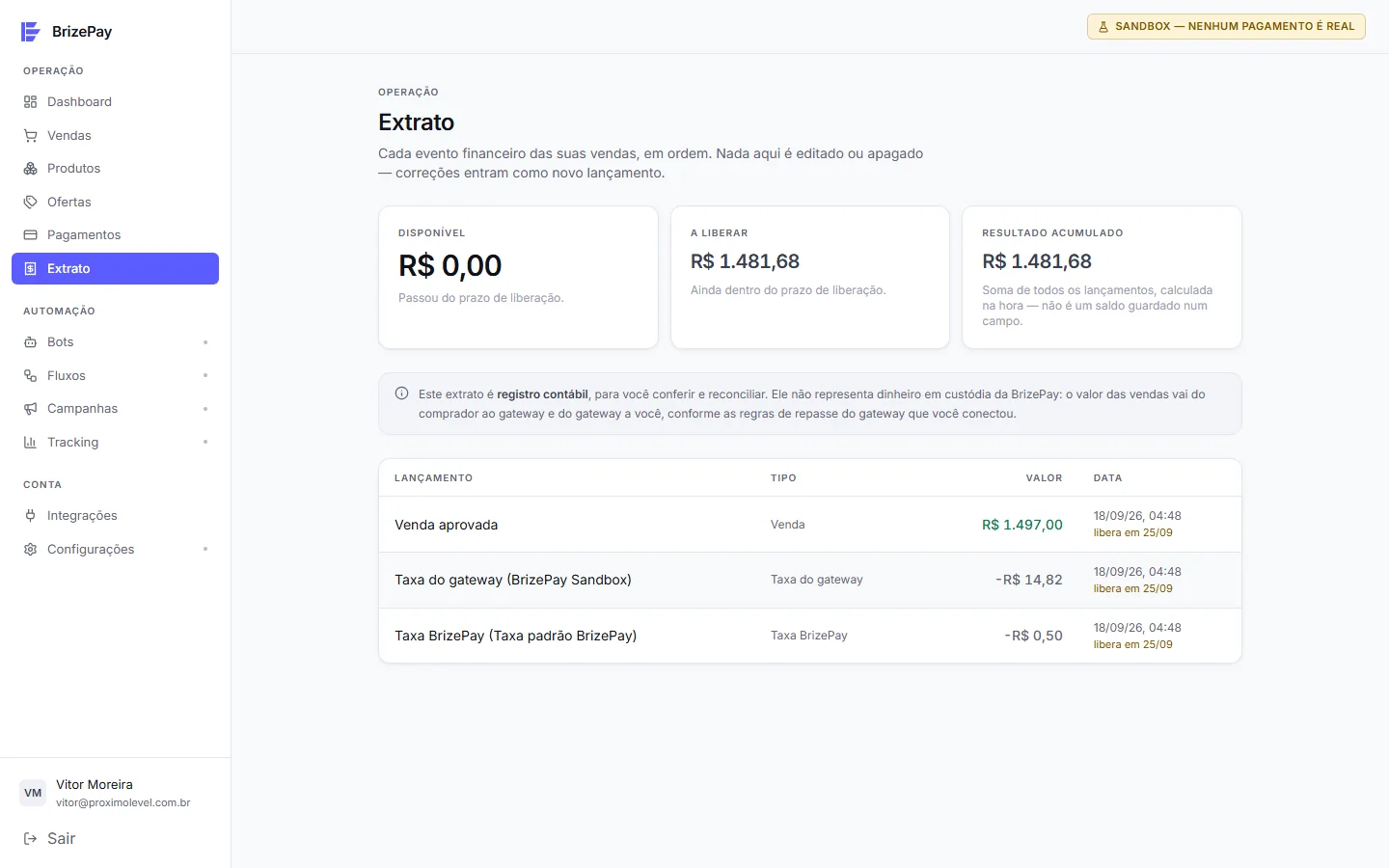Click the Extrato receipt icon

[x=31, y=269]
